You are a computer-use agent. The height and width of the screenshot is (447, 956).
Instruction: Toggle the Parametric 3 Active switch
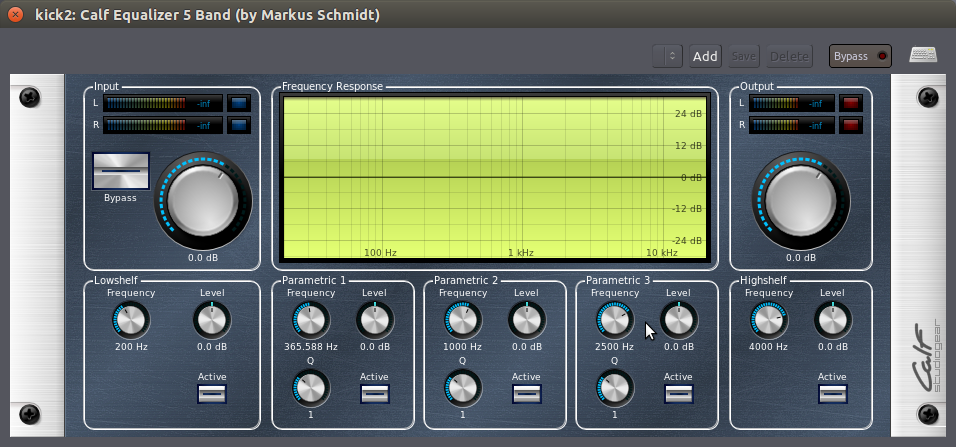[x=678, y=394]
